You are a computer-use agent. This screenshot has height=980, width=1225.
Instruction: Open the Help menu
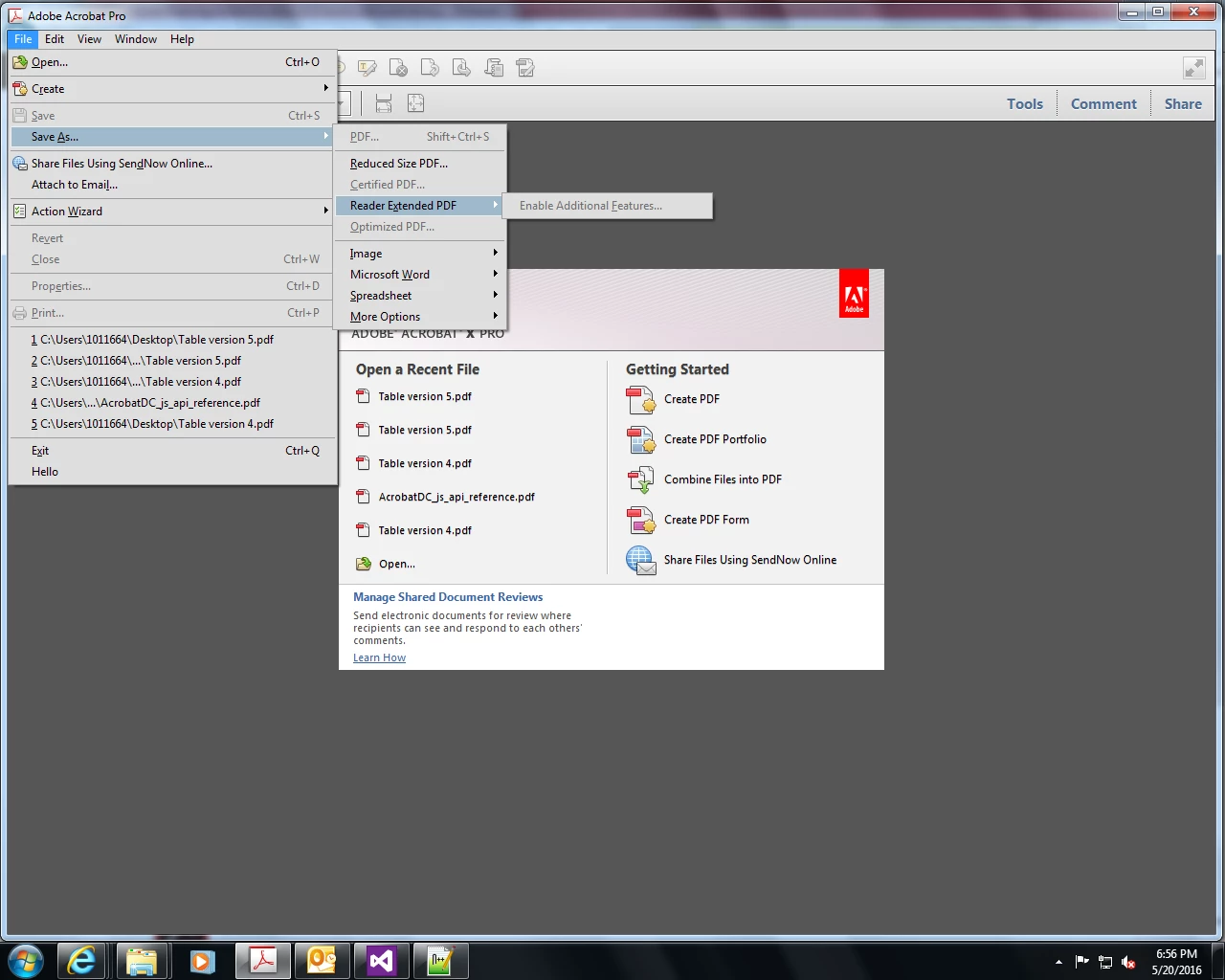coord(182,38)
